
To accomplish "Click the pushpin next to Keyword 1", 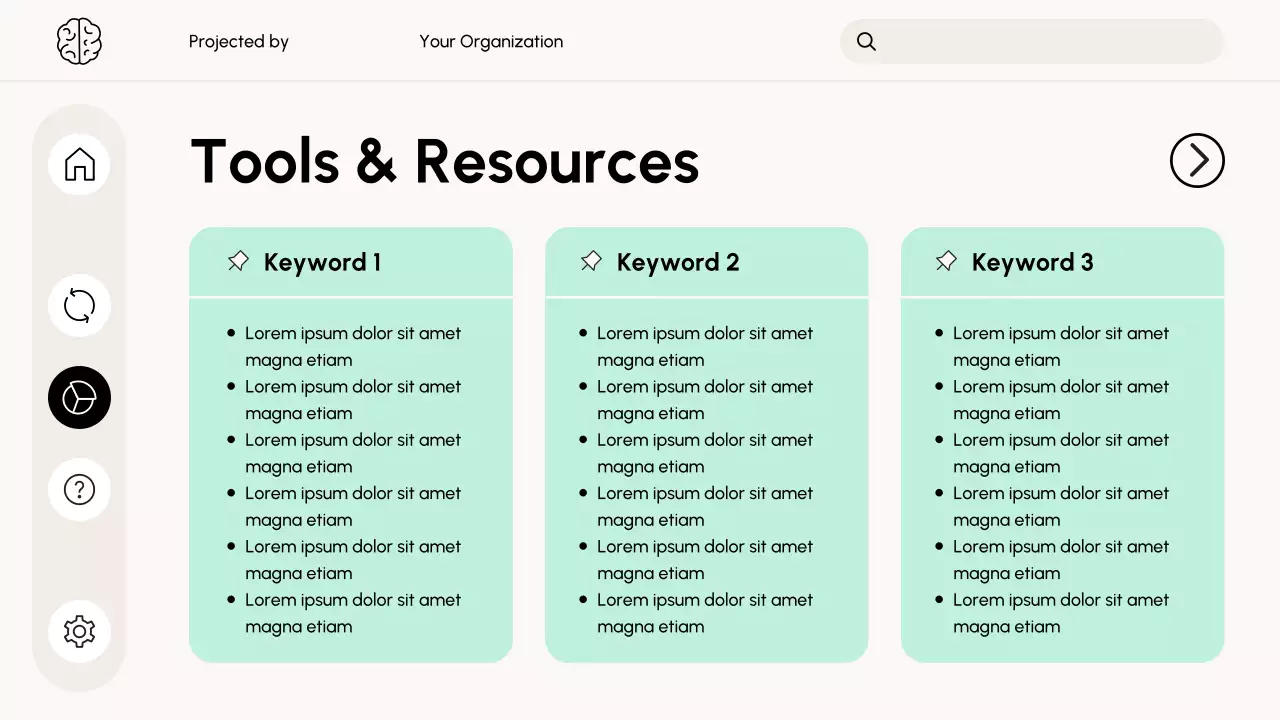I will click(x=238, y=262).
